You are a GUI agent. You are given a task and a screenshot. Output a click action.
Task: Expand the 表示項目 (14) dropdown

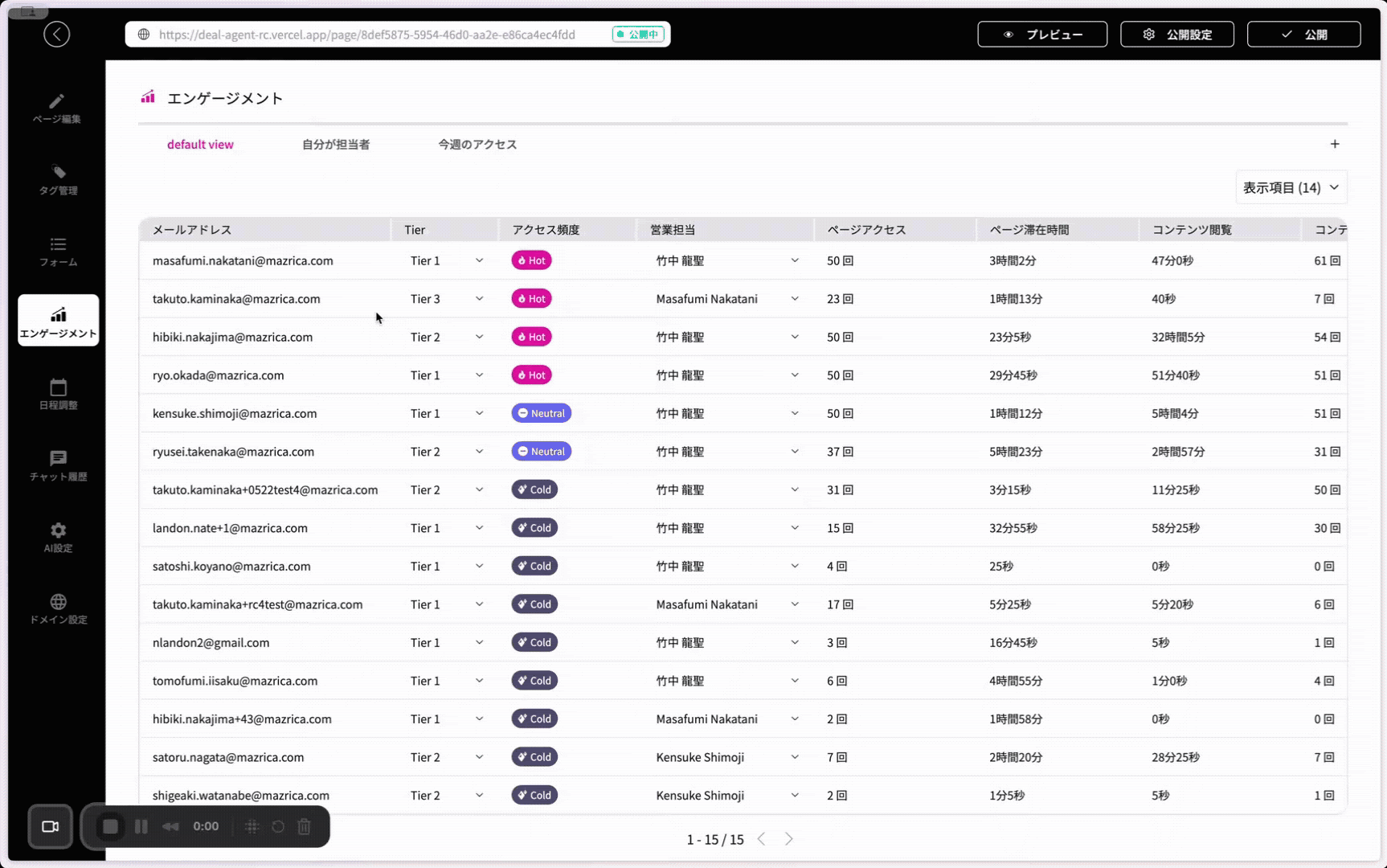click(1291, 187)
